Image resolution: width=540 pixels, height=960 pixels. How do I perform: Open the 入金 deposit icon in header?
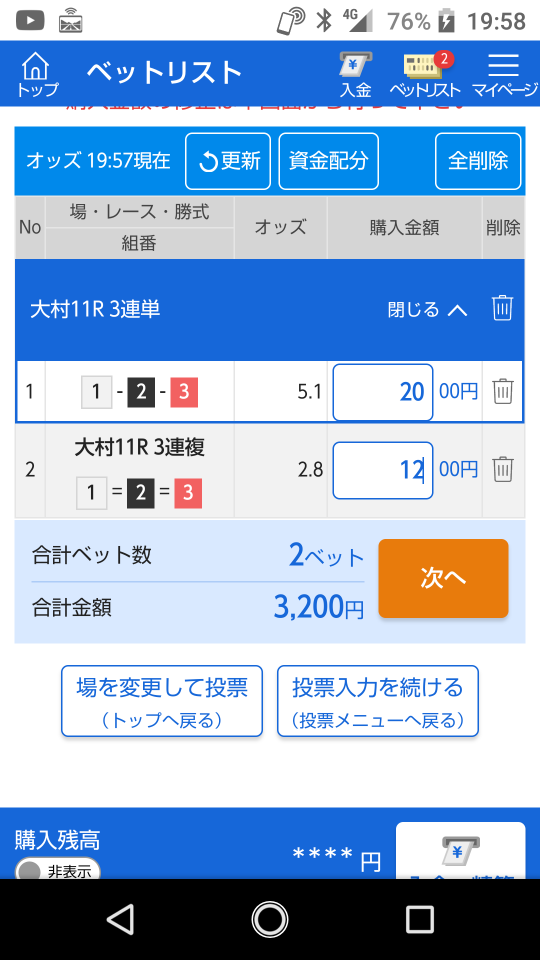[x=356, y=75]
